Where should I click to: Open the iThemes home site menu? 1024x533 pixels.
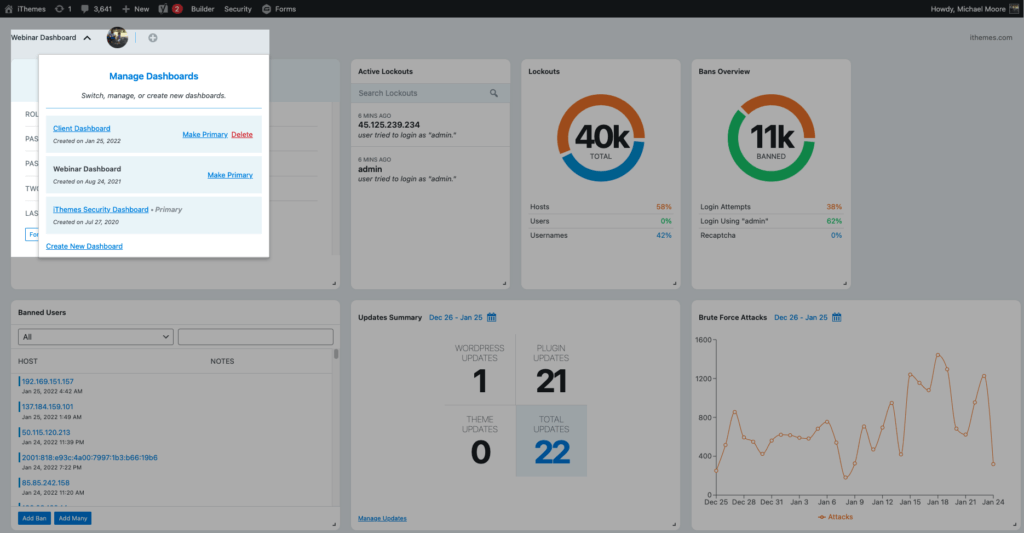pos(25,8)
